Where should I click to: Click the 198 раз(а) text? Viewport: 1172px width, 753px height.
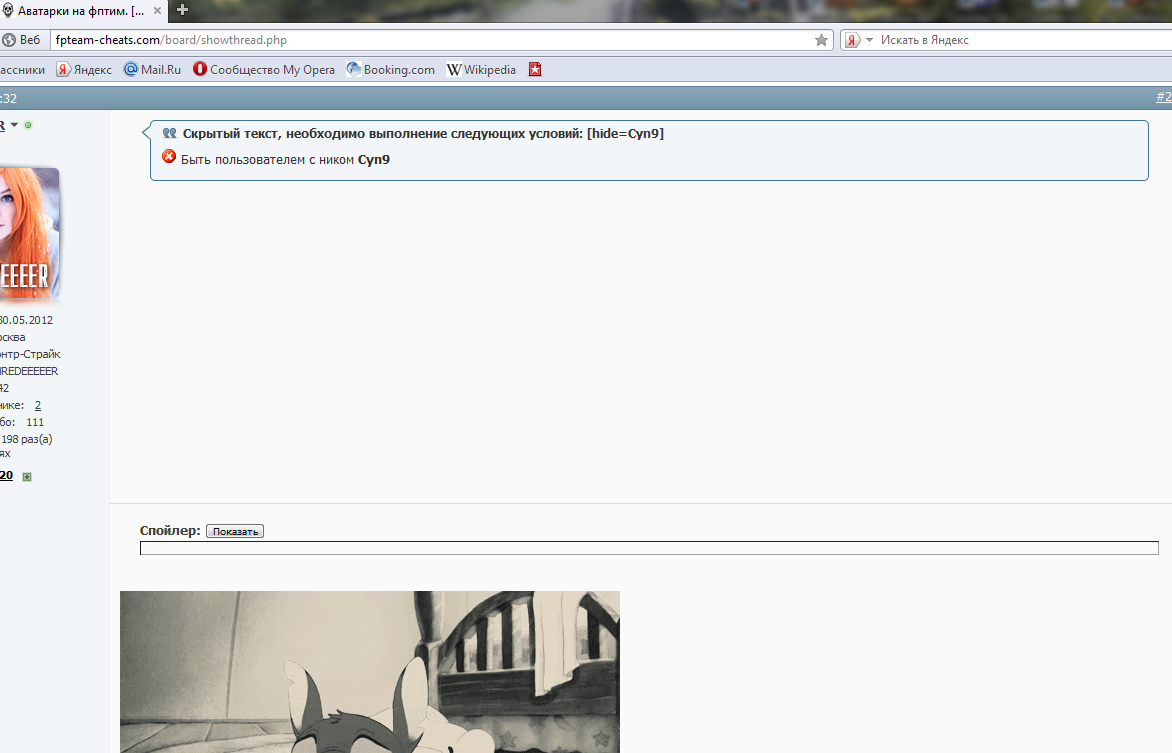27,439
